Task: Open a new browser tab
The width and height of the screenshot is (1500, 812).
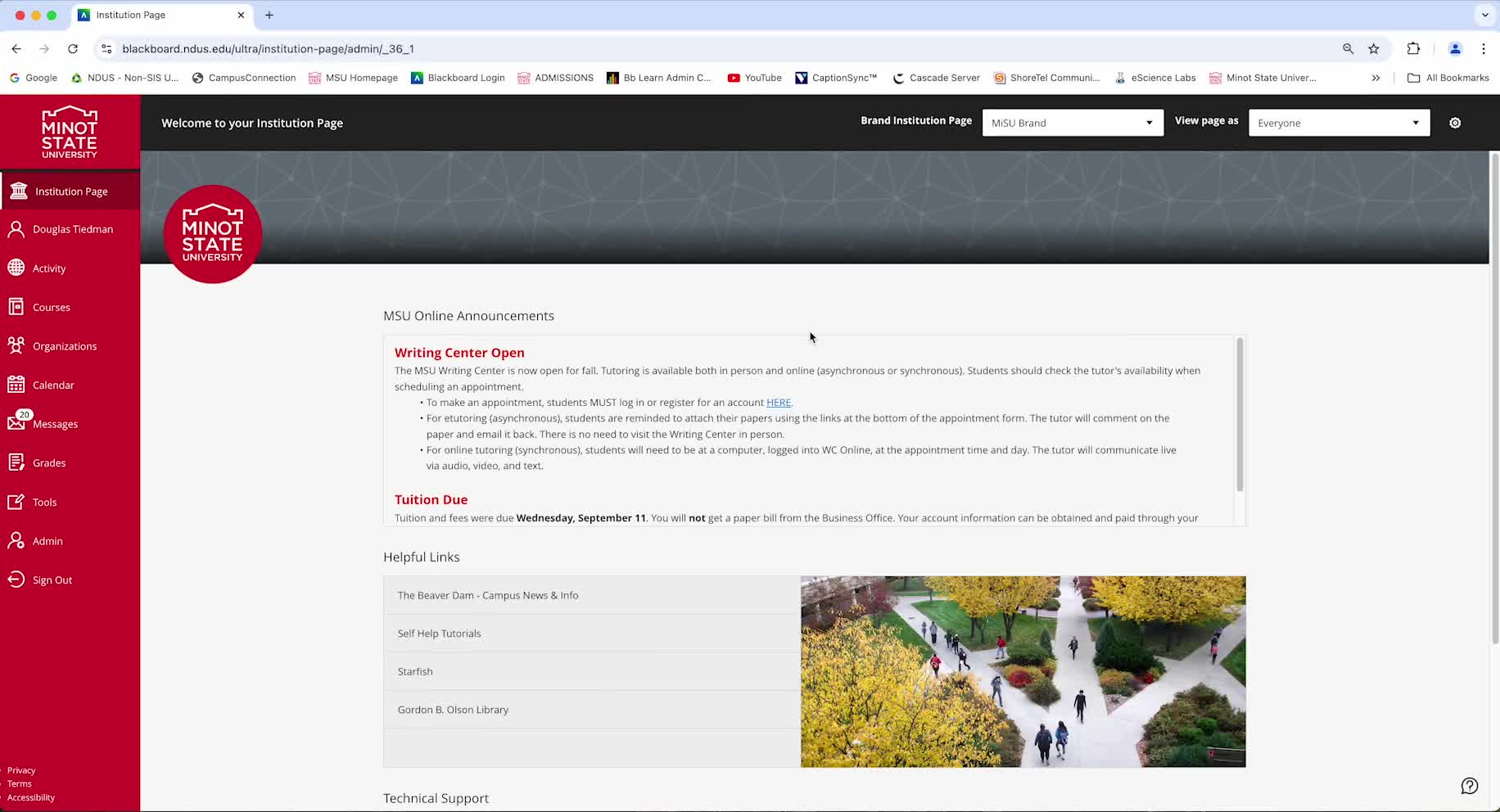Action: point(269,15)
